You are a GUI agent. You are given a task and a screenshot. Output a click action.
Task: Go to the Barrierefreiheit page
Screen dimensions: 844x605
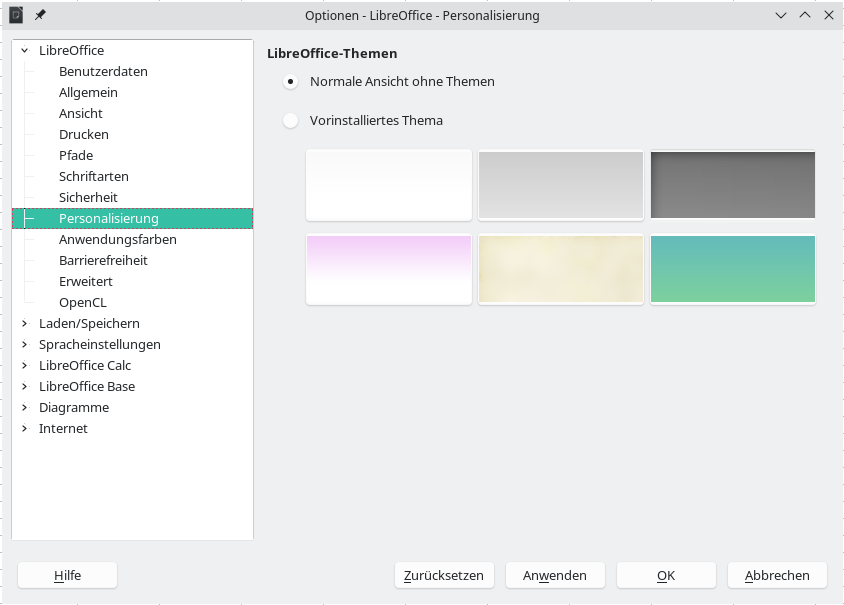[x=103, y=261]
